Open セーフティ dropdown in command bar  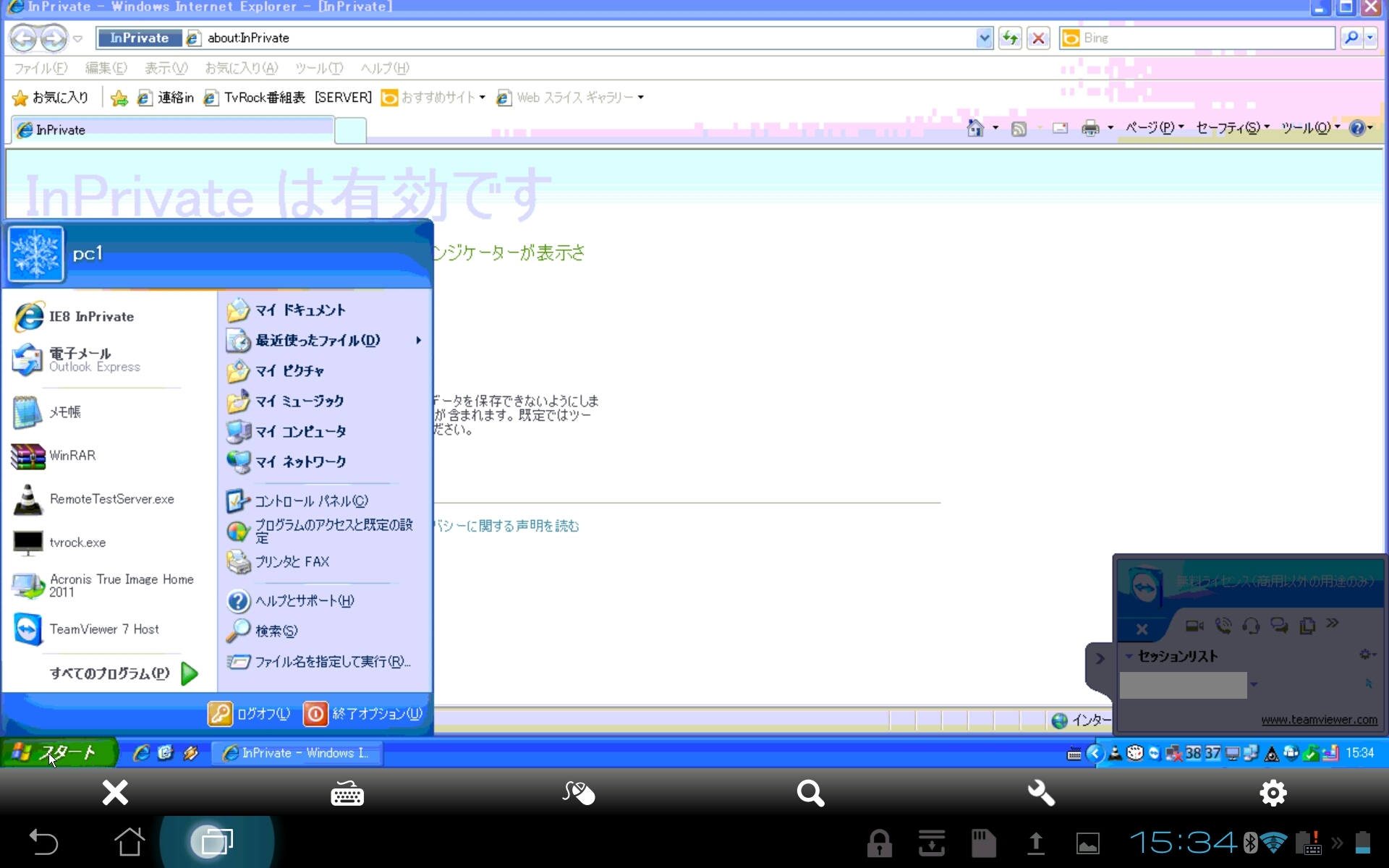(x=1232, y=128)
